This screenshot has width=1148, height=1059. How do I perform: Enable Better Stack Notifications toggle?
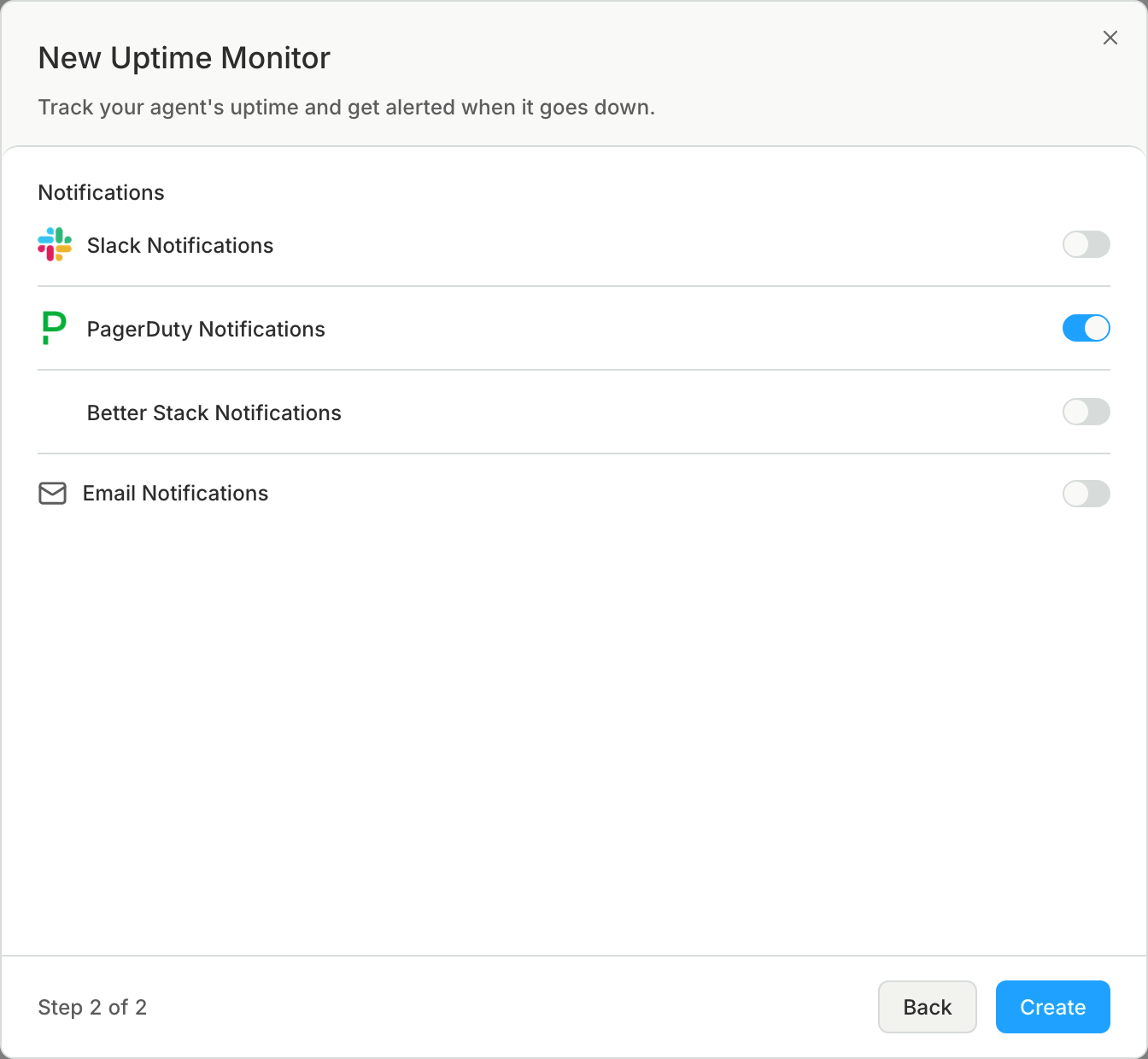[1086, 412]
